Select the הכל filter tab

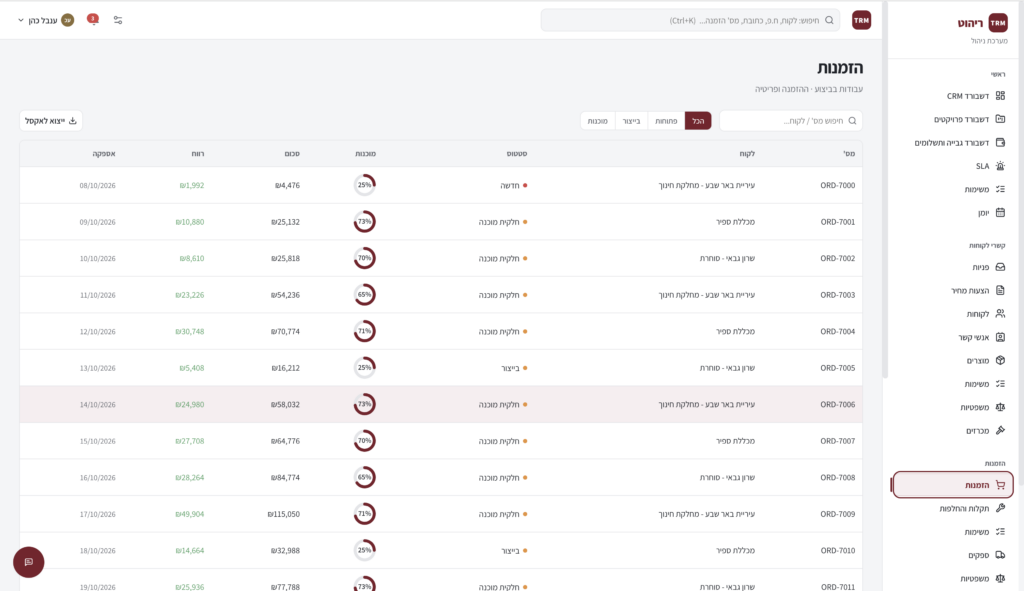[698, 121]
